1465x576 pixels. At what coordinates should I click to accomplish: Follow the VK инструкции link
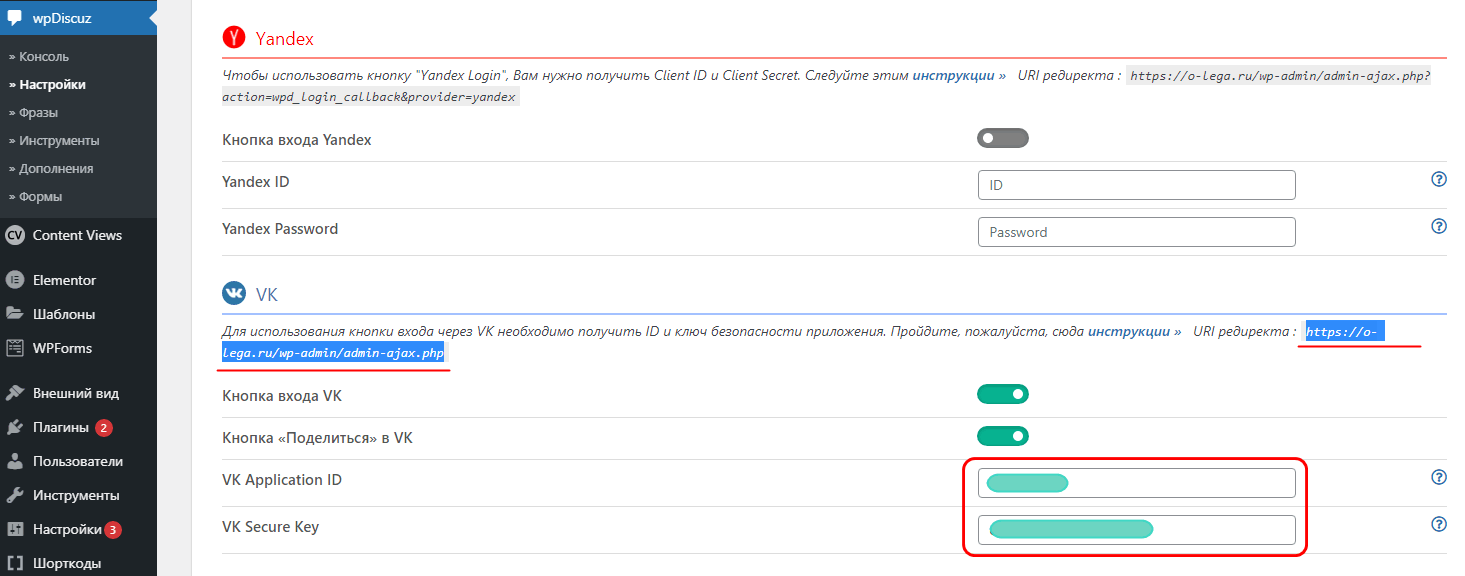point(1134,331)
